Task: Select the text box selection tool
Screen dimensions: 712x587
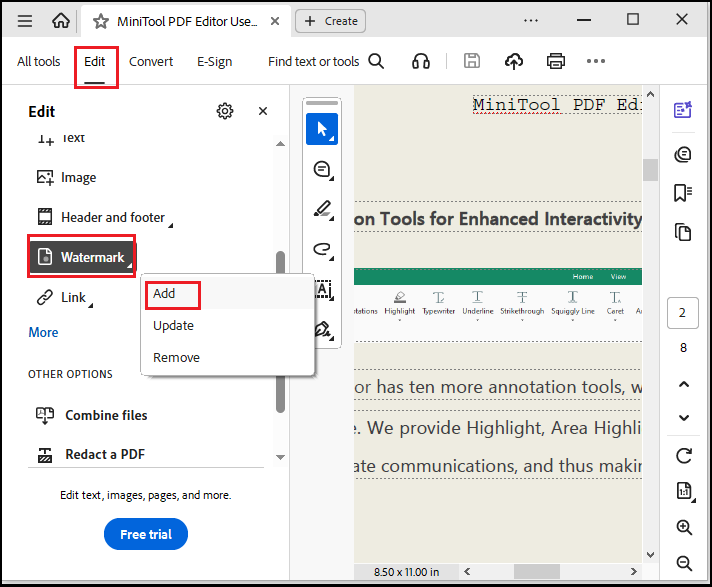Action: (x=323, y=289)
